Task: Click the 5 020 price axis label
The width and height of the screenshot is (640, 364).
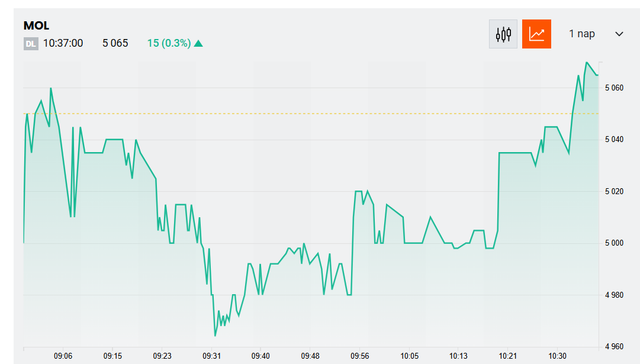Action: 614,191
